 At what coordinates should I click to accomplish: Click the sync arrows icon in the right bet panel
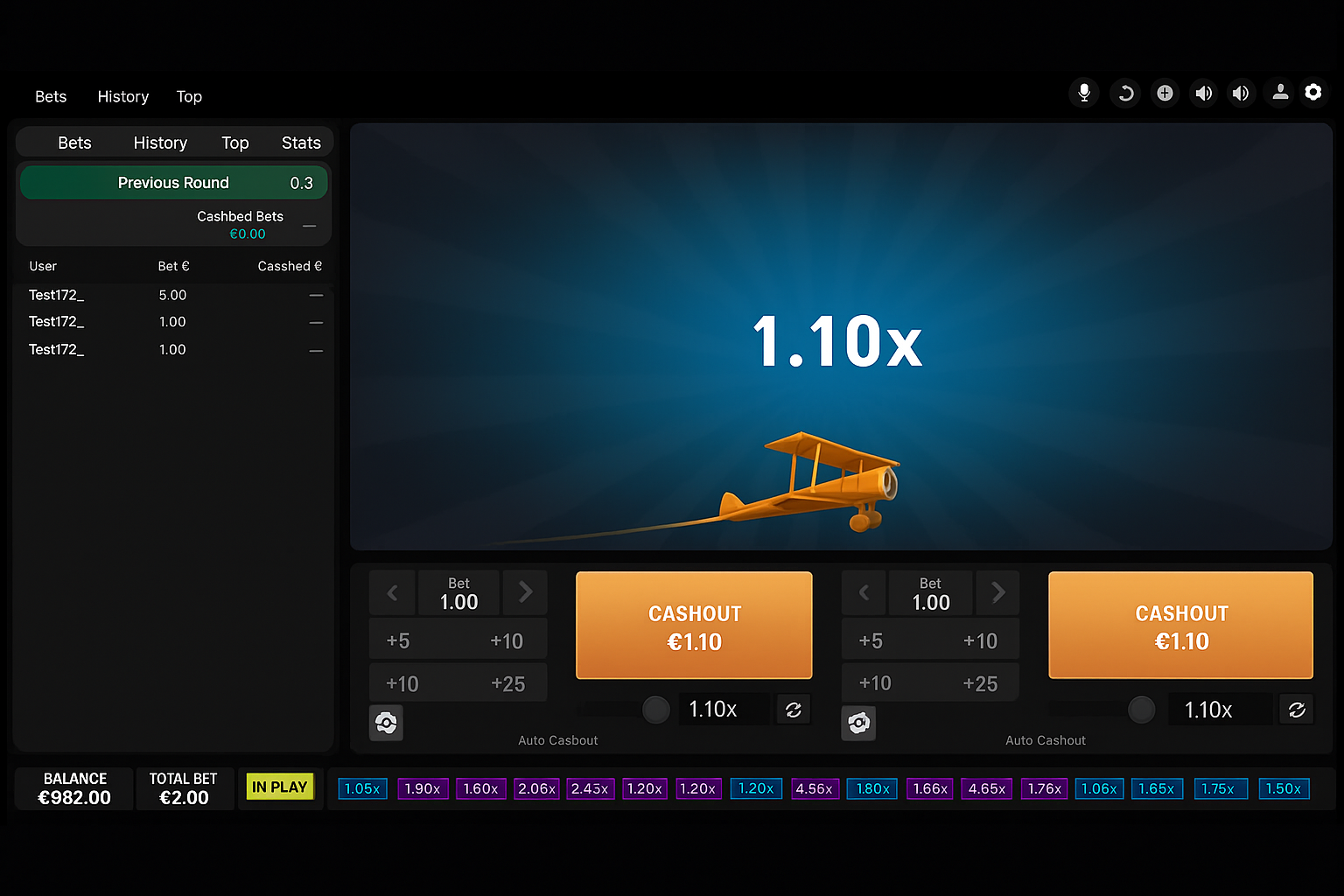(x=1297, y=710)
